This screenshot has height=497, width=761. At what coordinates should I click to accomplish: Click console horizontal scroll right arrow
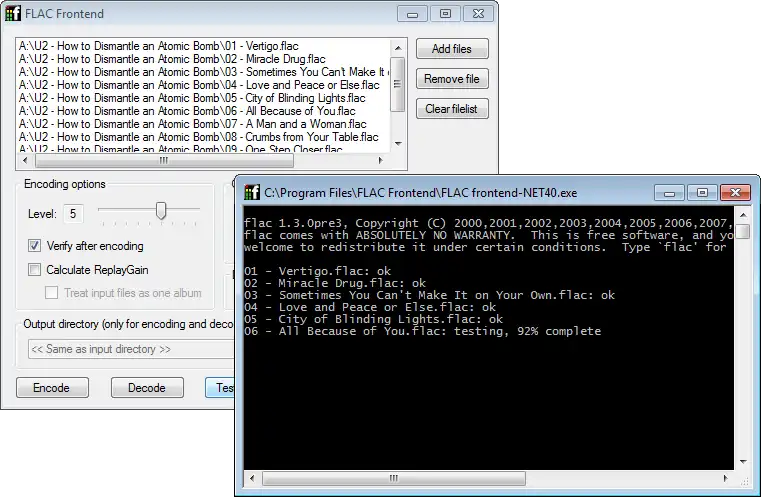click(x=726, y=479)
